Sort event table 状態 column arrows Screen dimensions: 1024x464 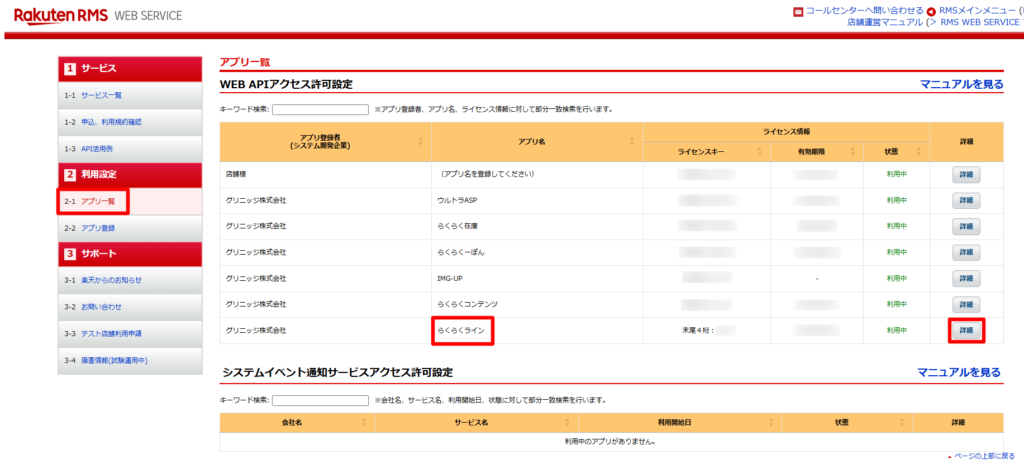pyautogui.click(x=902, y=423)
